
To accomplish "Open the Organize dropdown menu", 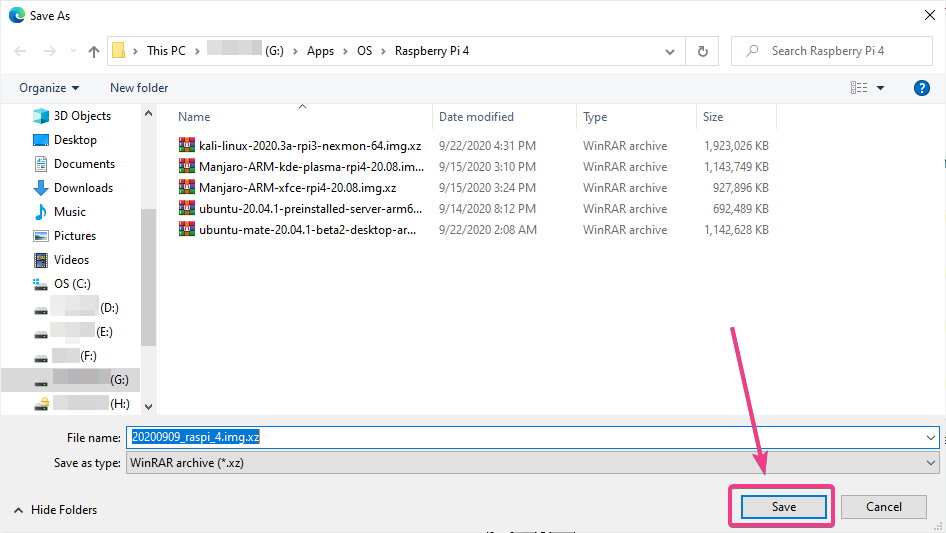I will click(49, 88).
